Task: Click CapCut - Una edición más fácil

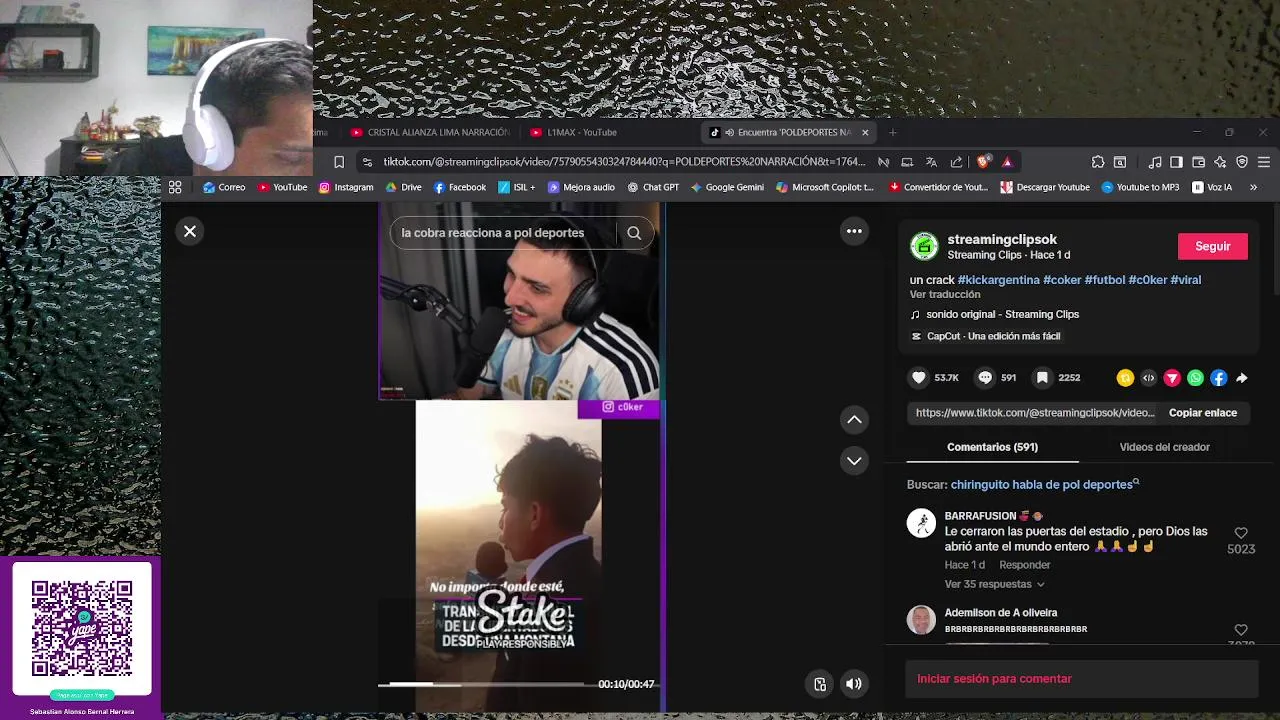Action: click(985, 336)
